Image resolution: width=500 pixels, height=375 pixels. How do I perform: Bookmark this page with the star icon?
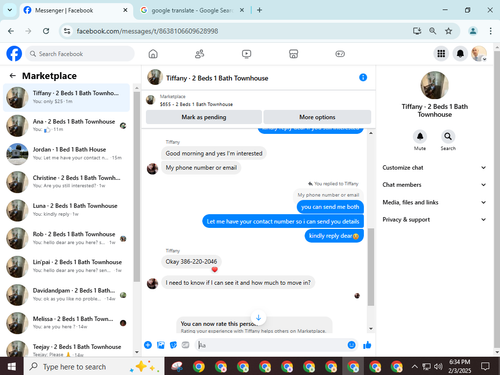[448, 31]
